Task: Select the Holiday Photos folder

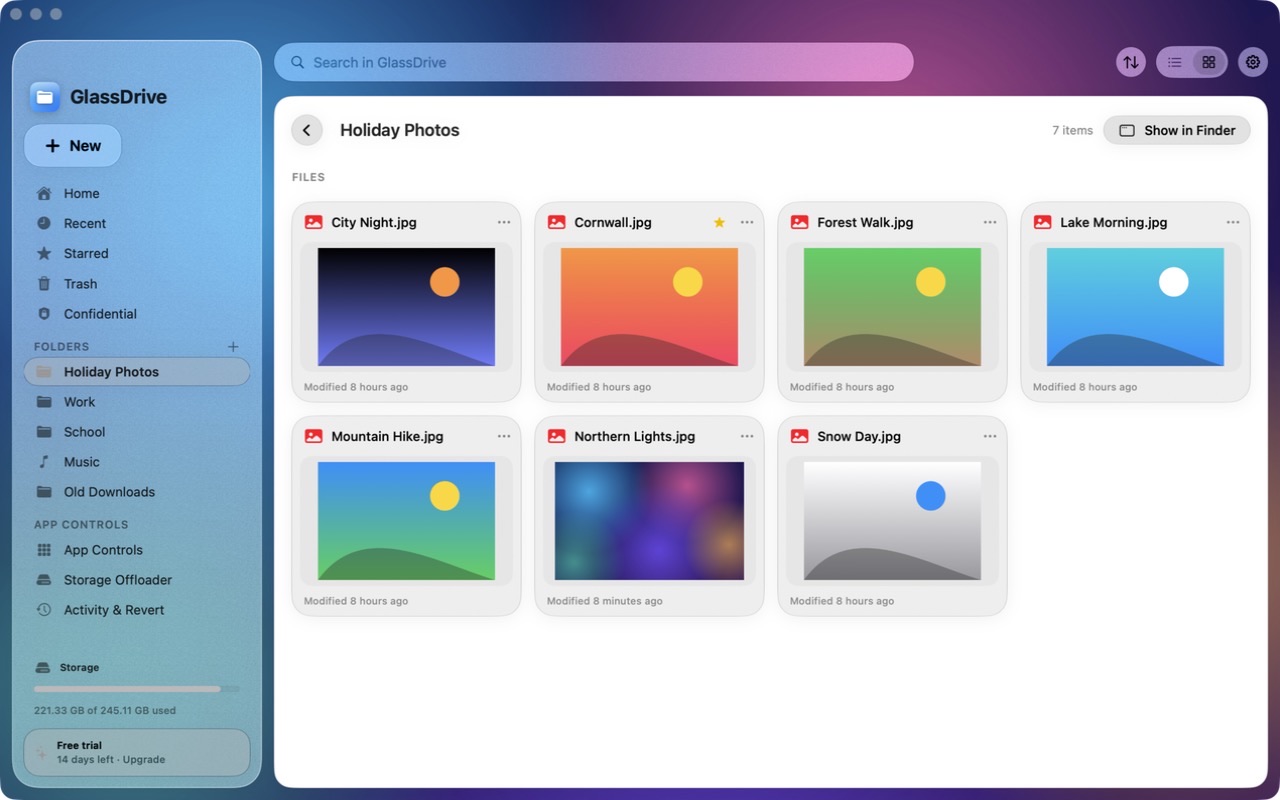Action: pos(137,372)
